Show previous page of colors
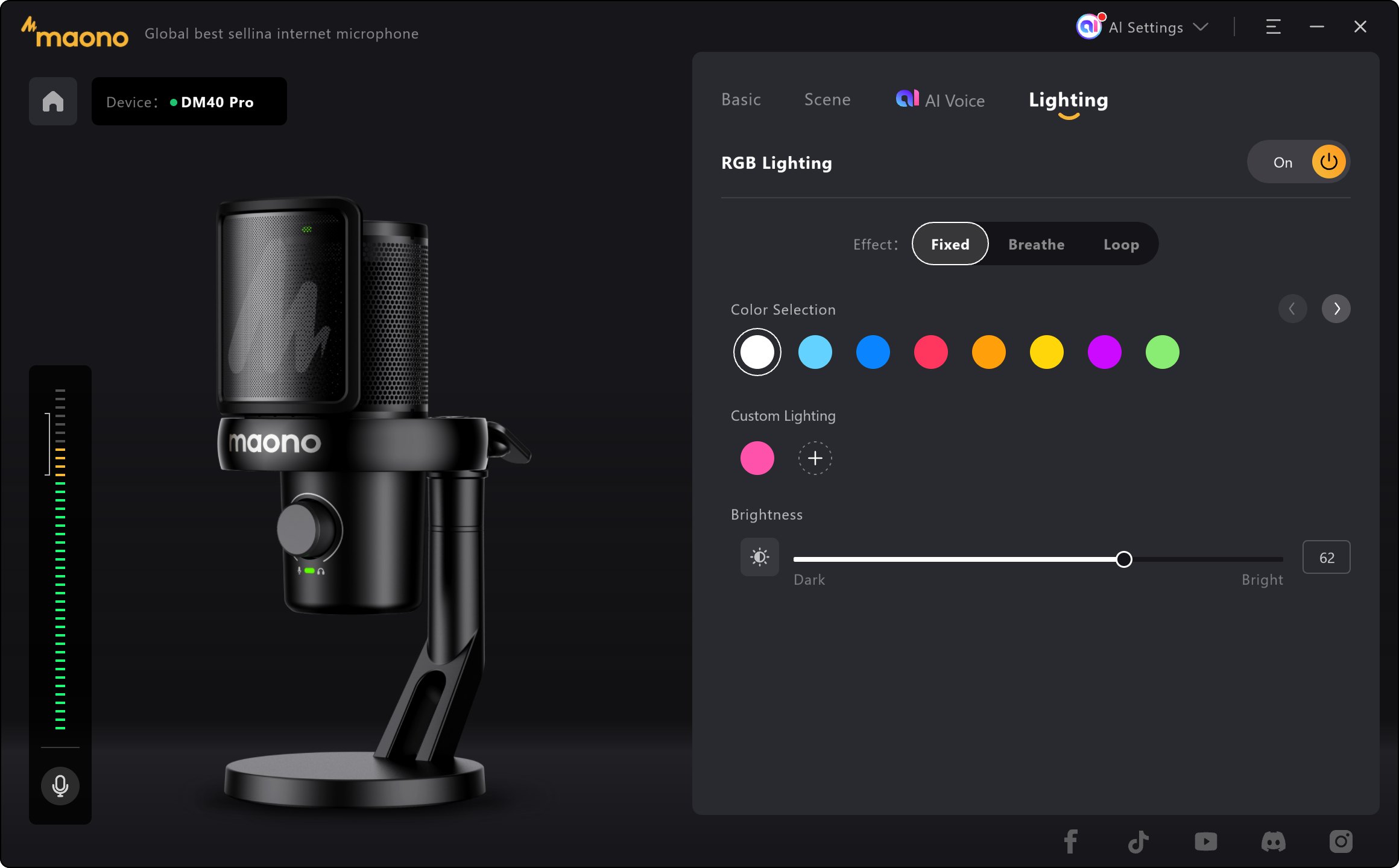Viewport: 1399px width, 868px height. tap(1292, 309)
